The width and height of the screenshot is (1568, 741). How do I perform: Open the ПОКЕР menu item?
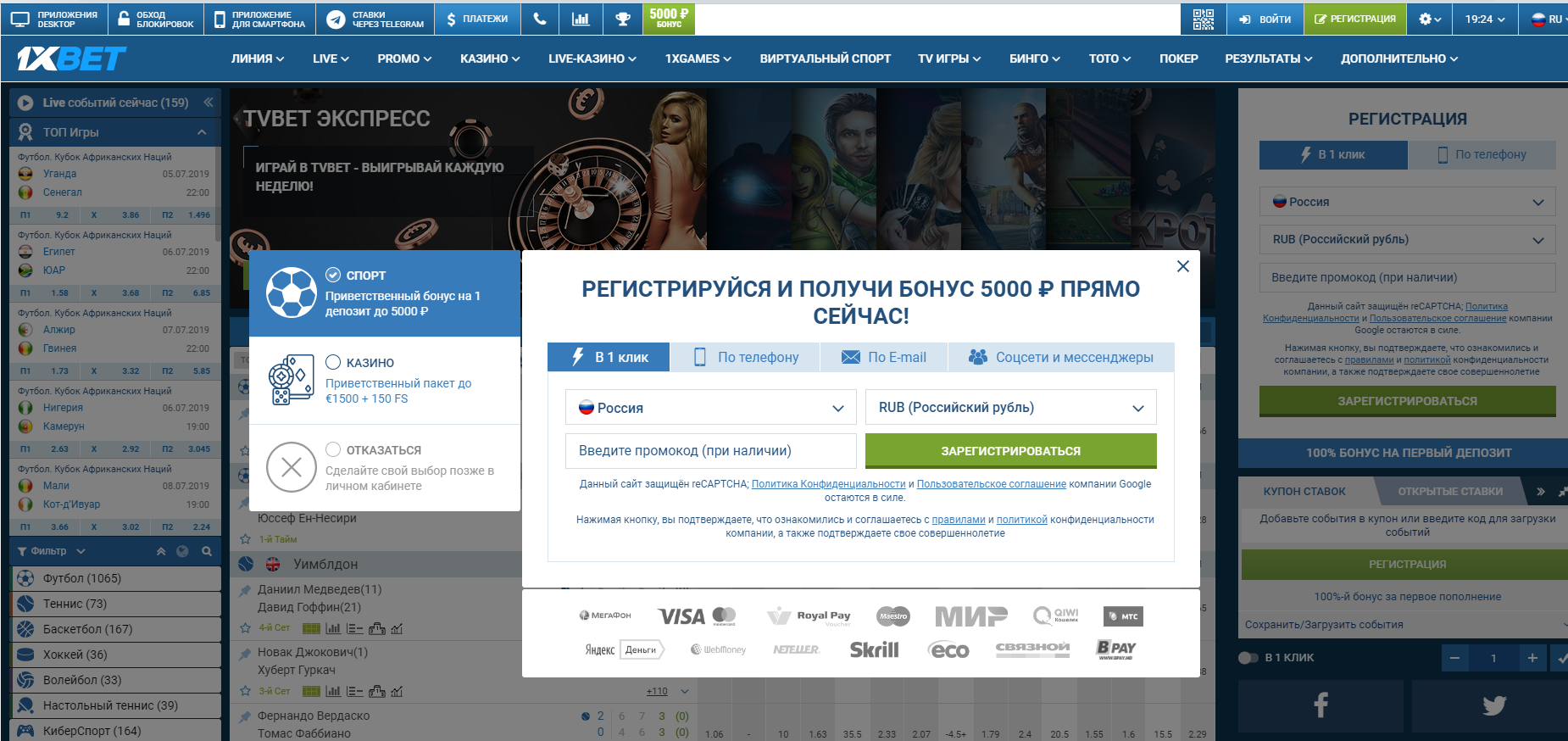(x=1178, y=58)
